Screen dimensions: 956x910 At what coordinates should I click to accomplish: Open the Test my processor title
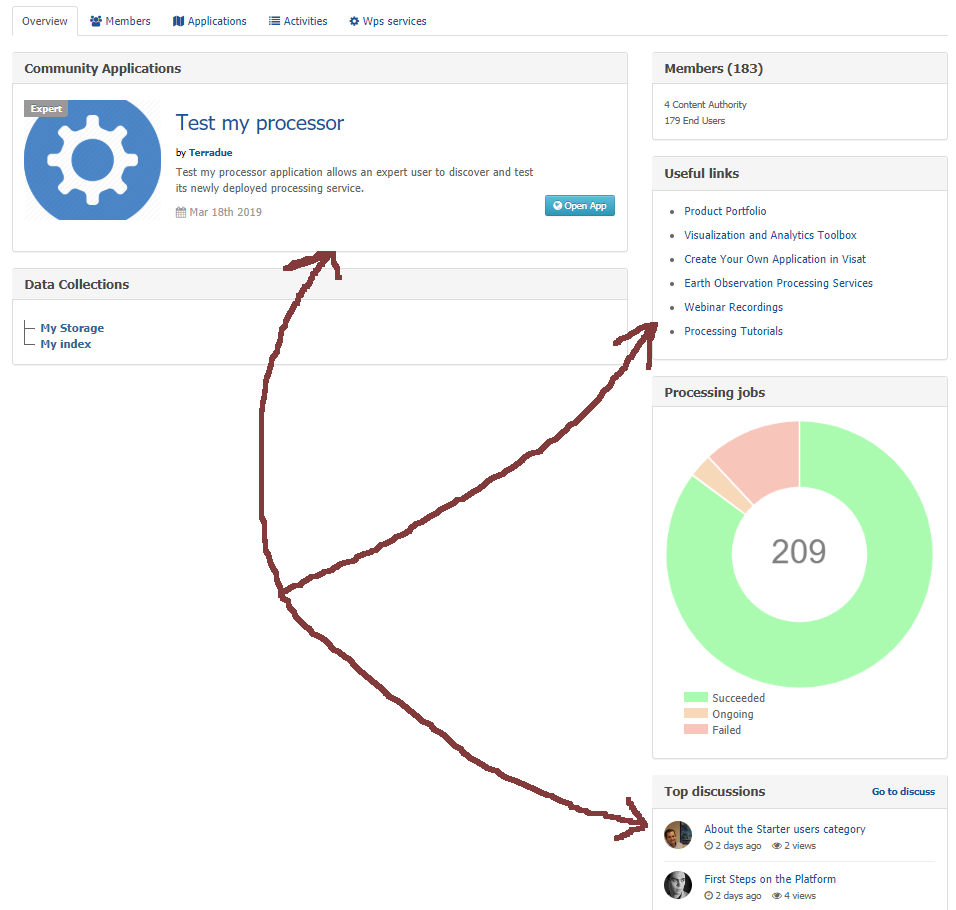click(259, 123)
